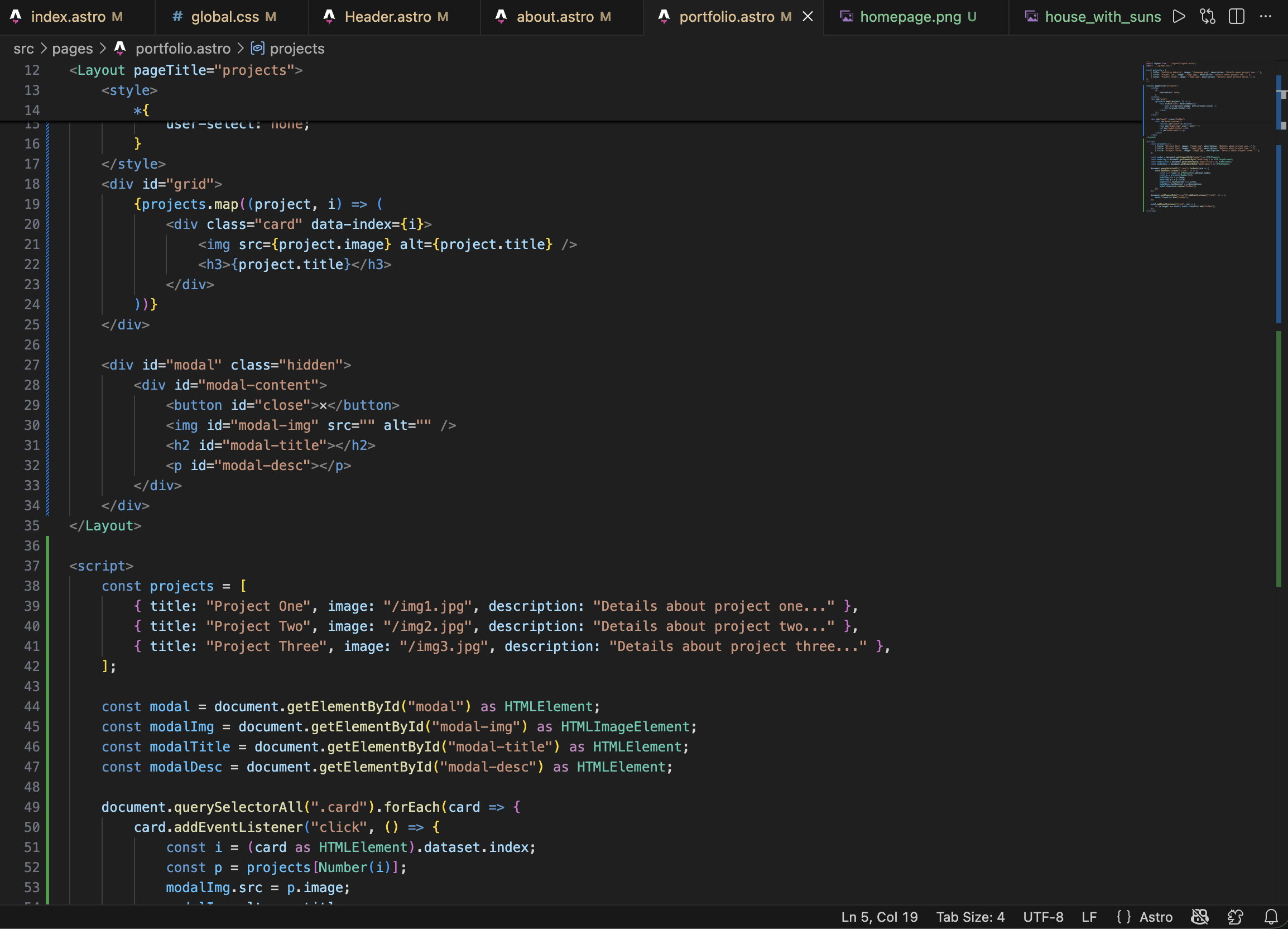The height and width of the screenshot is (929, 1288).
Task: Open Changes compare icon in editor toolbar
Action: [x=1207, y=17]
